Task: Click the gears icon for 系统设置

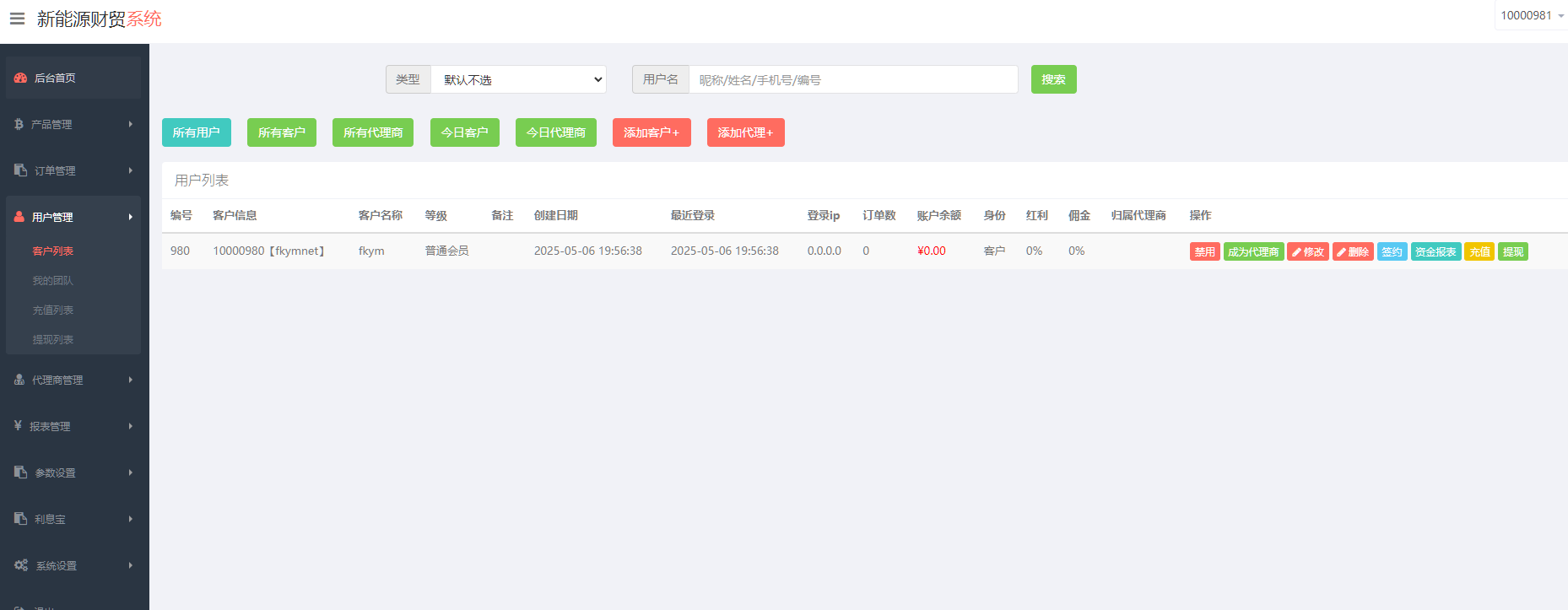Action: click(x=21, y=565)
